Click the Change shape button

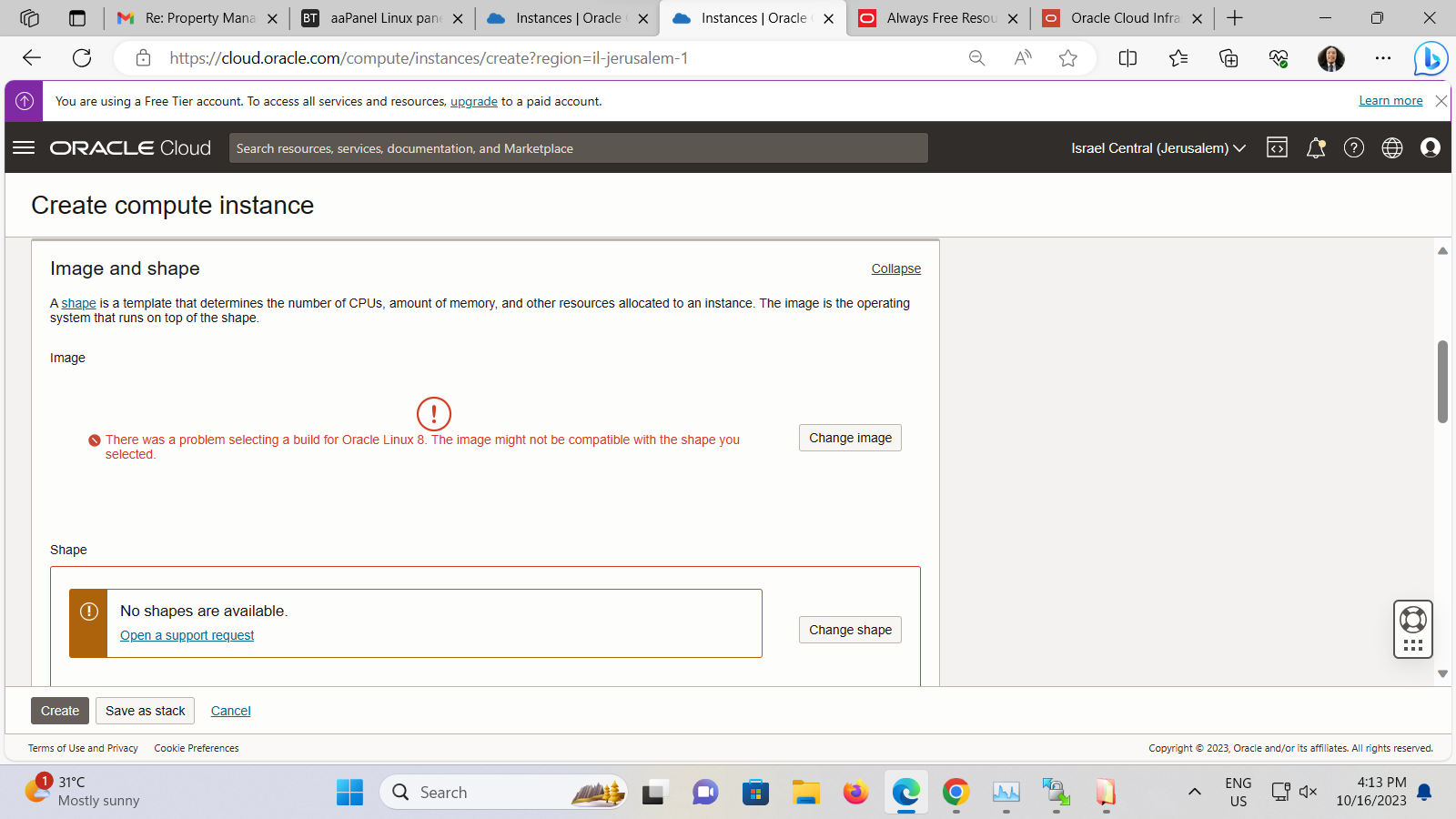(x=850, y=630)
